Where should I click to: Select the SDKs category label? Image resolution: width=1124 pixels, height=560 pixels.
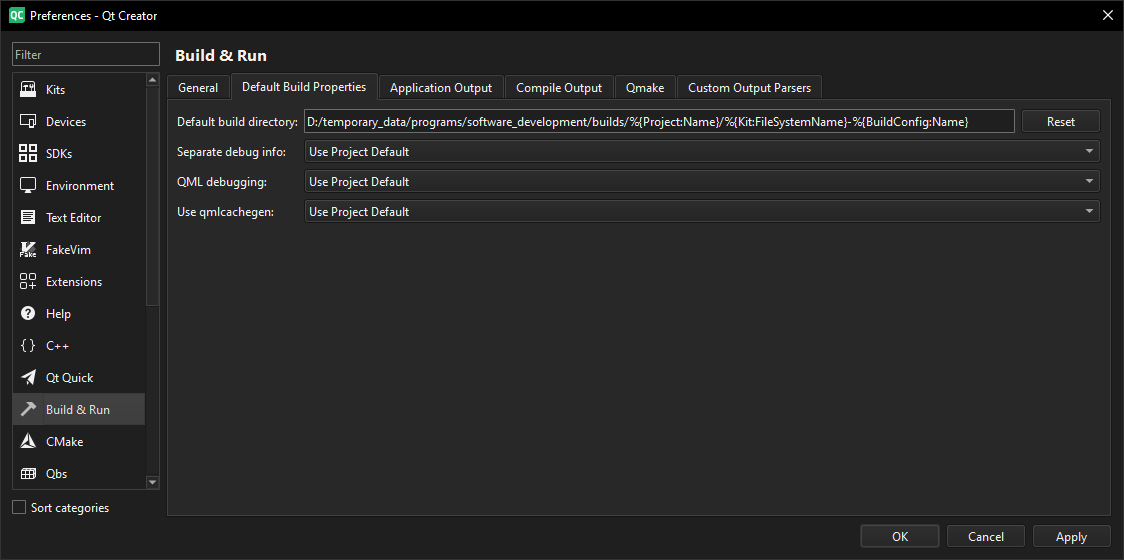pyautogui.click(x=59, y=153)
